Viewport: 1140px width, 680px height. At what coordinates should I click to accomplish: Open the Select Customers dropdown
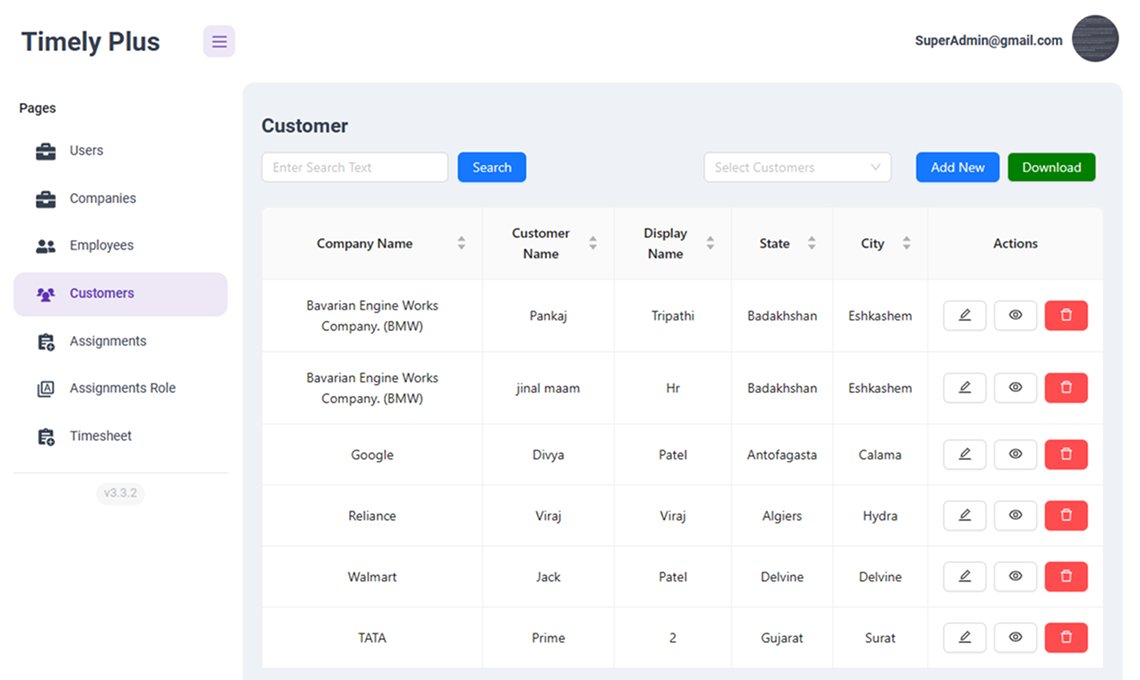(x=797, y=167)
